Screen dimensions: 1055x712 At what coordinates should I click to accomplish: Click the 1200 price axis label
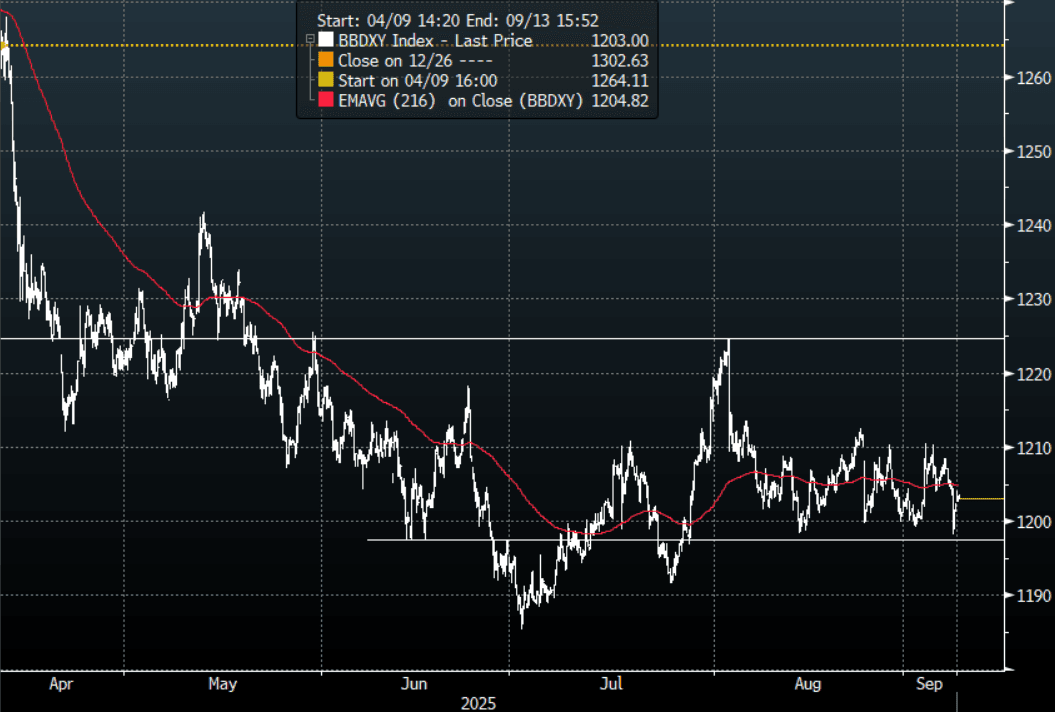pyautogui.click(x=1033, y=522)
